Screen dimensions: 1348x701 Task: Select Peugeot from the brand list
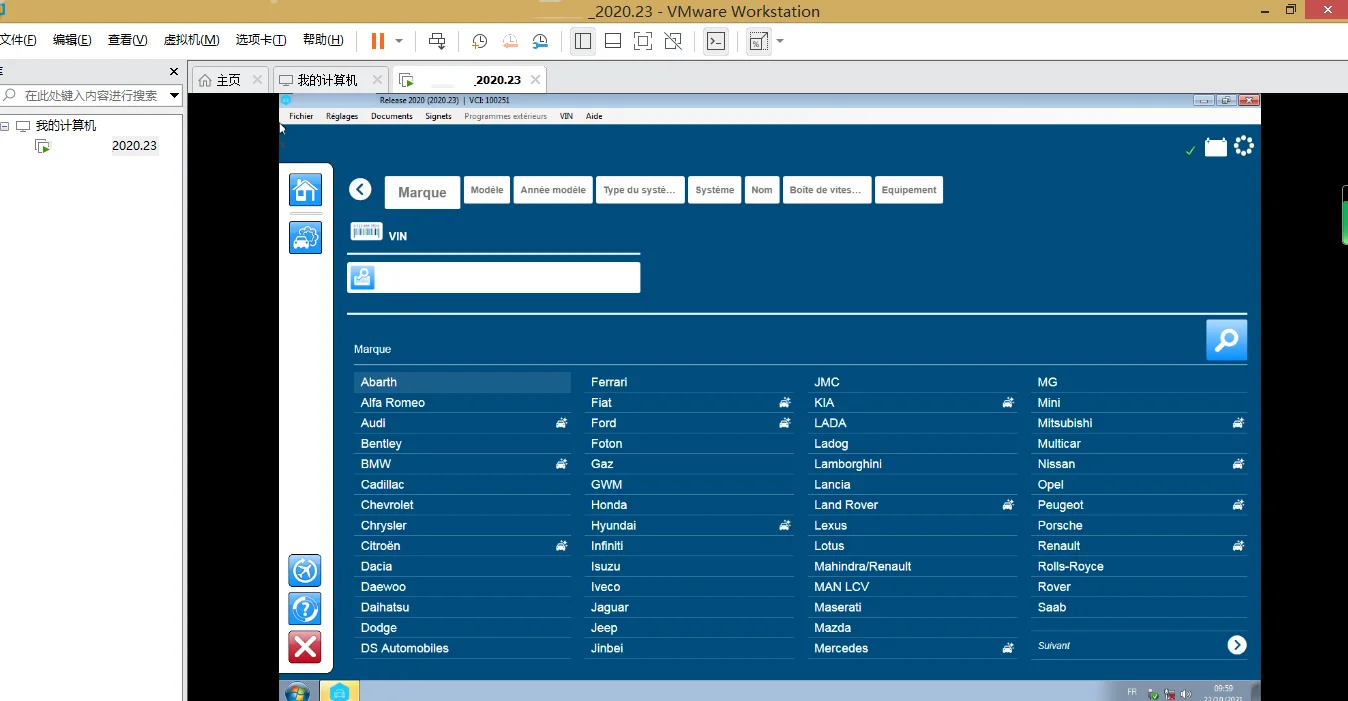[x=1060, y=505]
